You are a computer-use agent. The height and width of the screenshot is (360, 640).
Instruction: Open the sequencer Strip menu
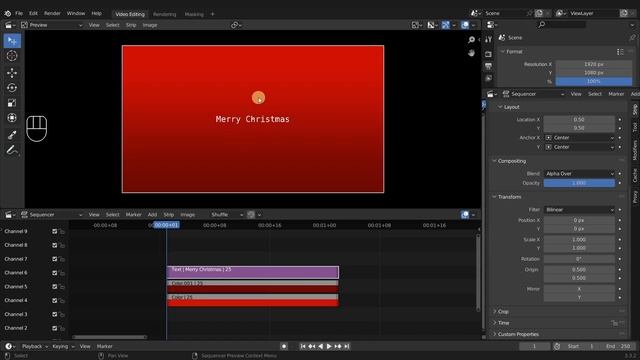pos(169,215)
